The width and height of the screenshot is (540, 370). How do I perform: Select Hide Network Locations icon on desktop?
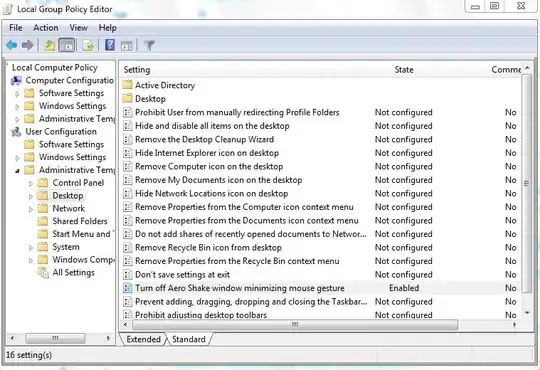(x=211, y=193)
